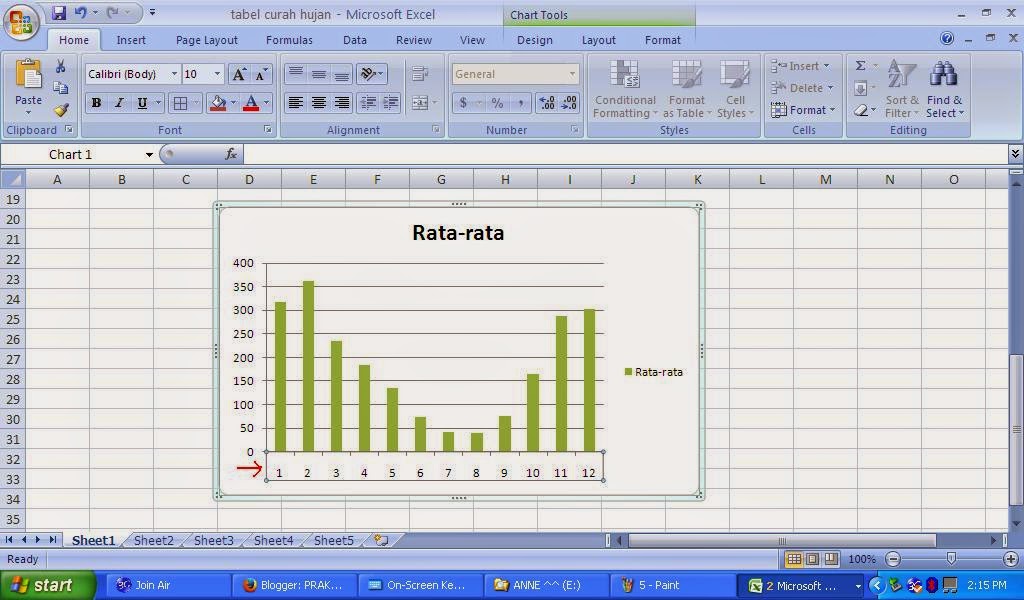The width and height of the screenshot is (1024, 600).
Task: Save workbook with the floppy disk icon
Action: [x=59, y=12]
